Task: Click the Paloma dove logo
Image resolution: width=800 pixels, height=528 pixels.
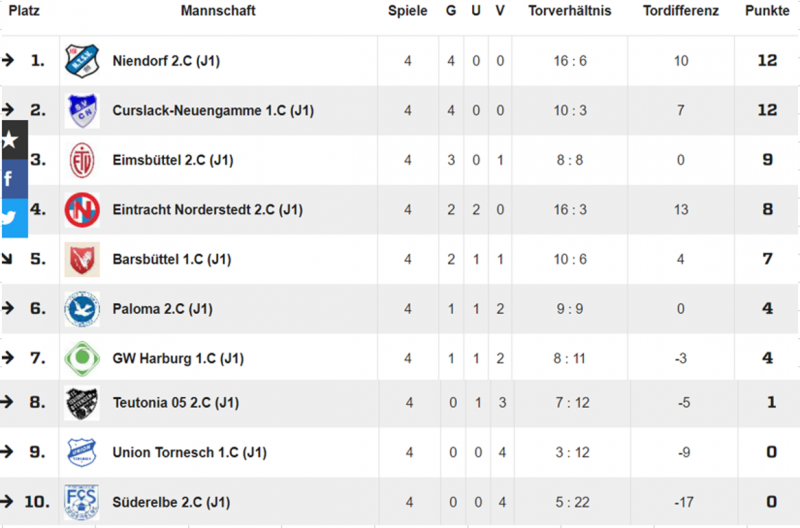Action: tap(82, 309)
